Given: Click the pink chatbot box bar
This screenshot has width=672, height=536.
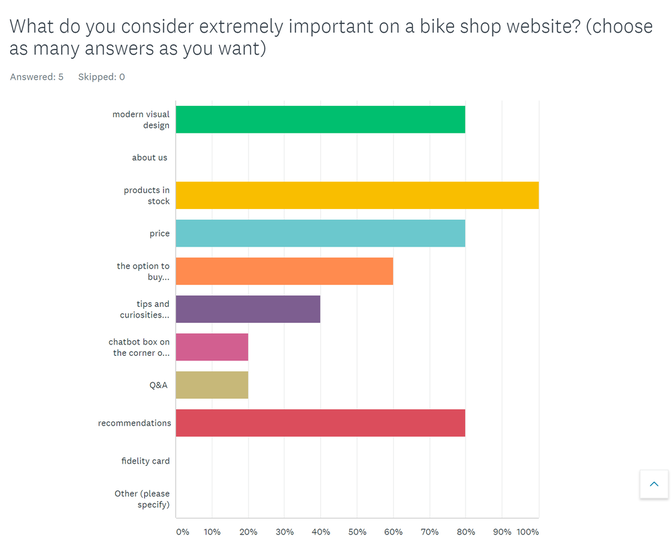Looking at the screenshot, I should click(212, 347).
